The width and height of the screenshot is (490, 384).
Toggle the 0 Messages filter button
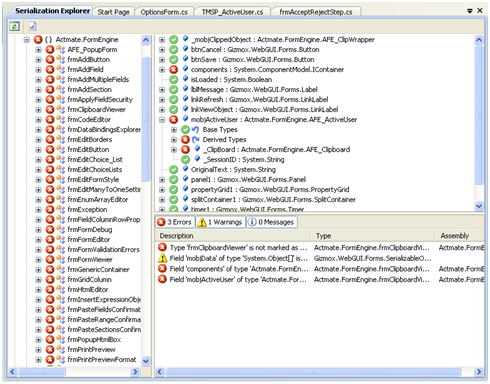[271, 222]
